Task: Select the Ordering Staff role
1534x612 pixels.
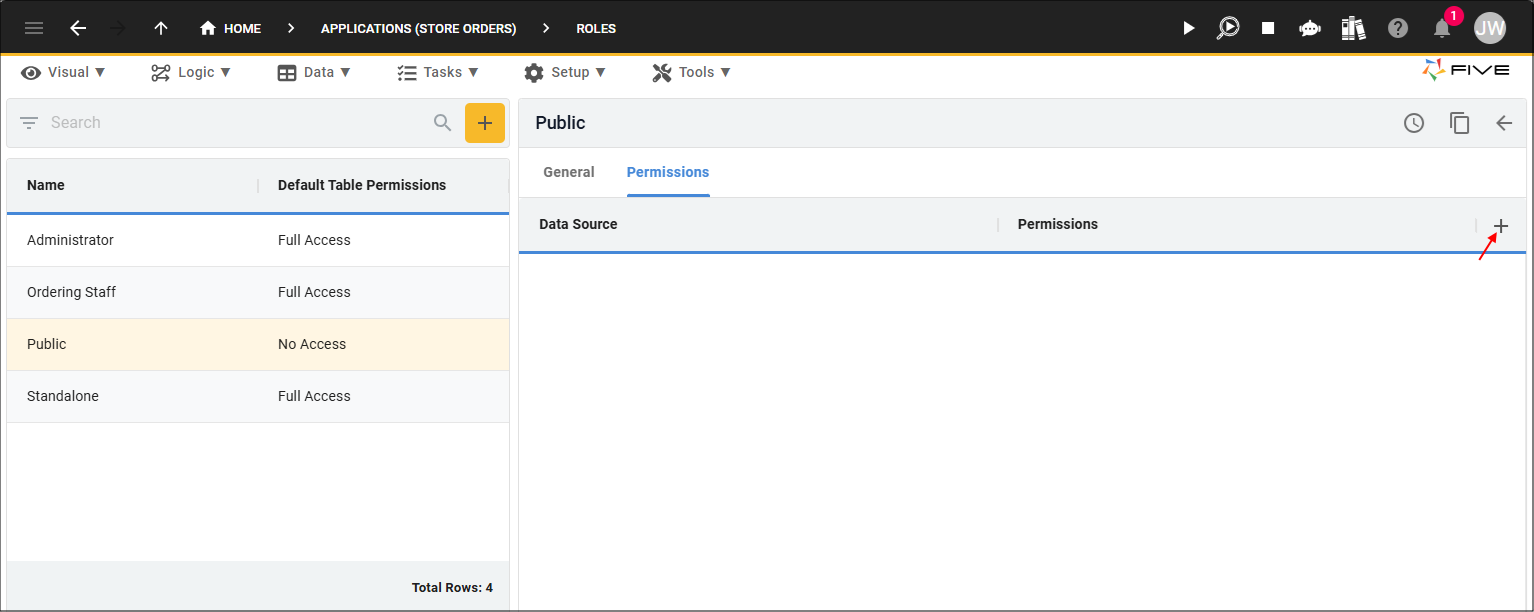Action: pyautogui.click(x=258, y=292)
